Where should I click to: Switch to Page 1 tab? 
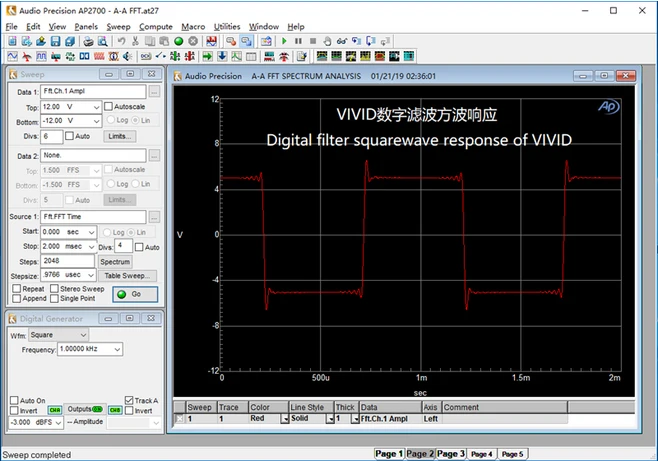coord(389,453)
